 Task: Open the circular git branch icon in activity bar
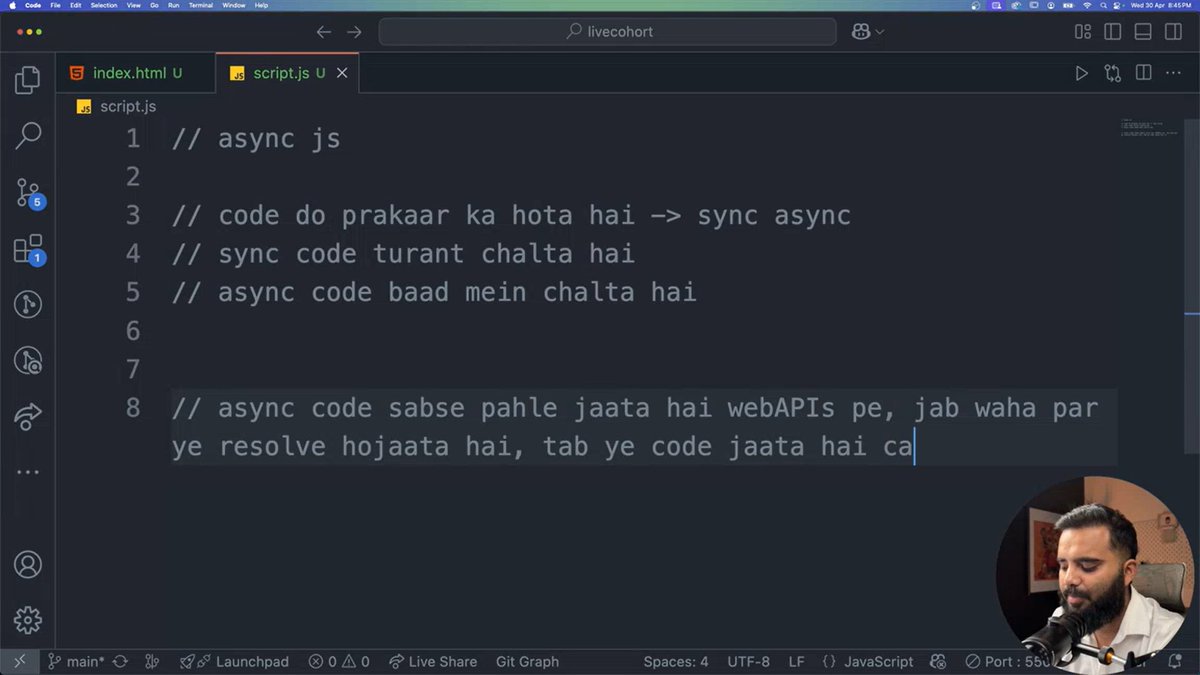(28, 305)
